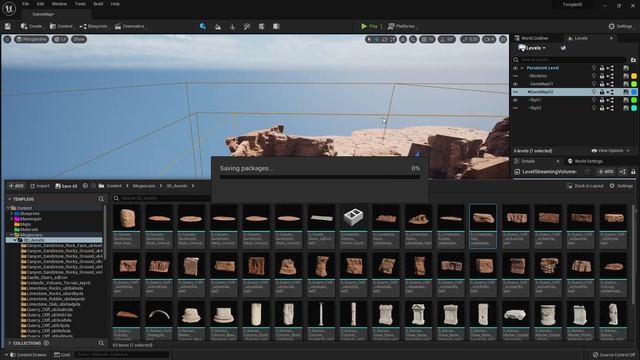The image size is (640, 360).
Task: Collapse the 3D_Assets folder in tree
Action: pos(16,240)
